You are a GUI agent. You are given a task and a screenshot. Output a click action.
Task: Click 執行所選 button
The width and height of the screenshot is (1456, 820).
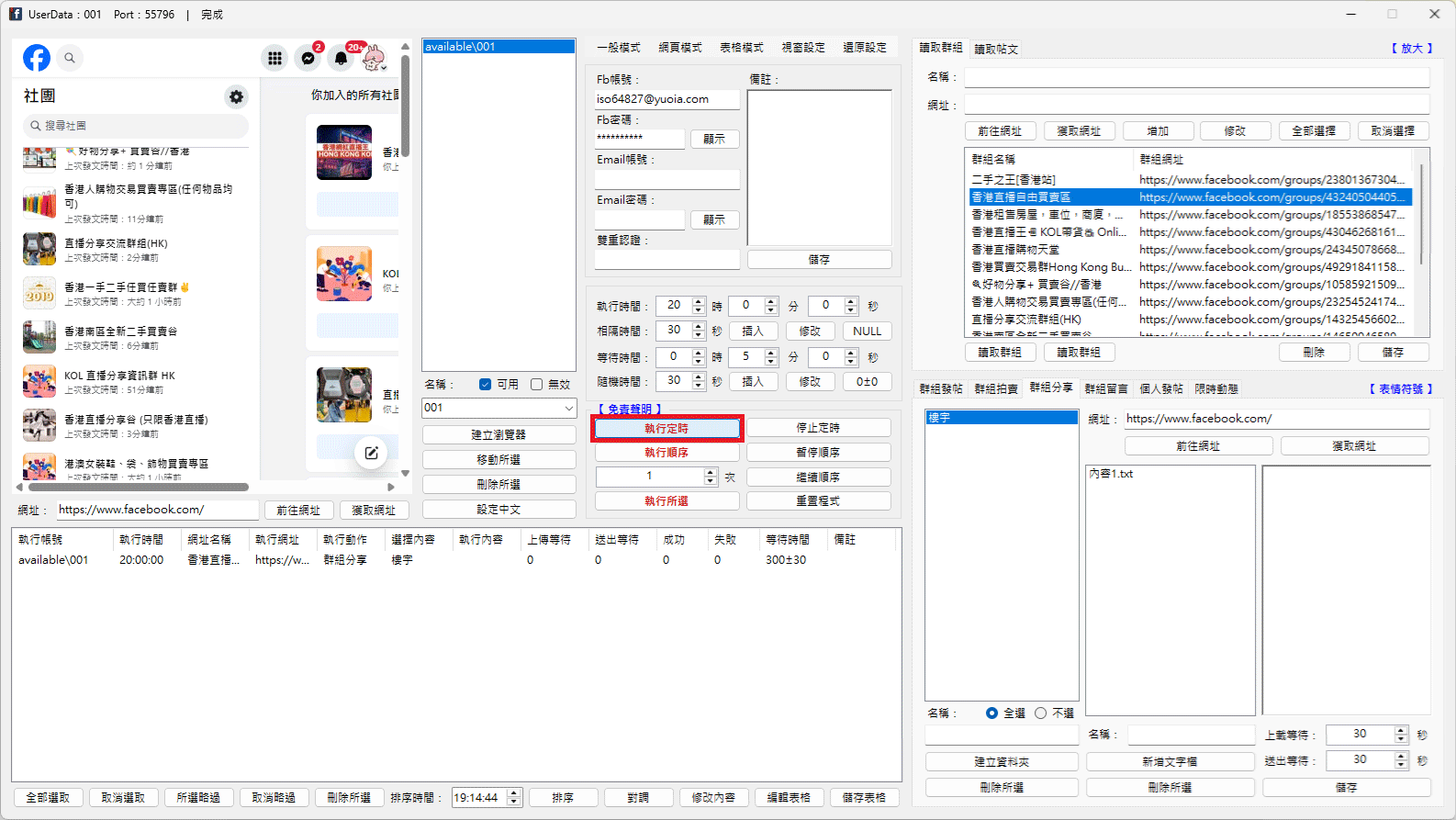(x=666, y=501)
